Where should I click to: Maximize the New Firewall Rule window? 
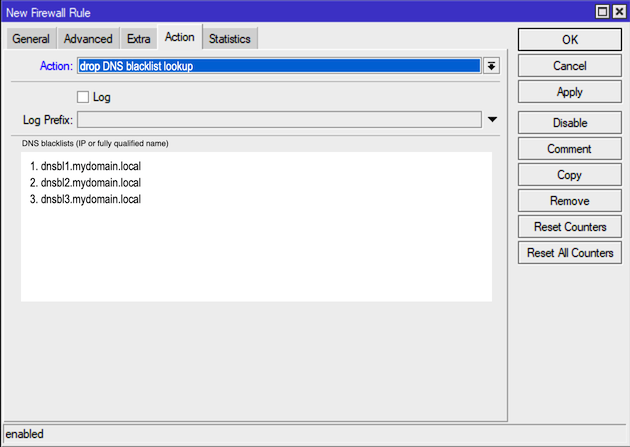point(602,12)
